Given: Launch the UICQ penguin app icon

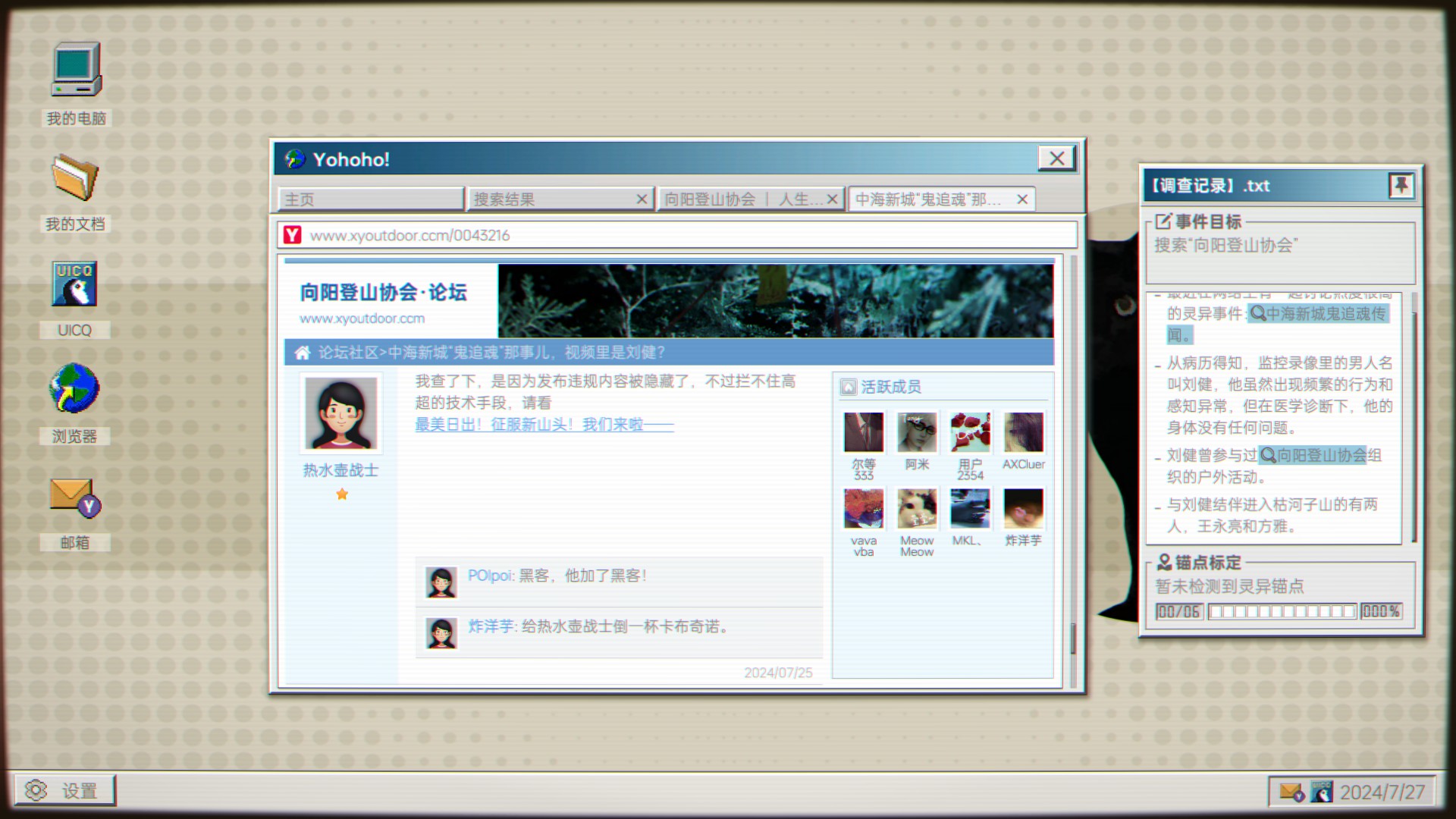Looking at the screenshot, I should [x=74, y=284].
